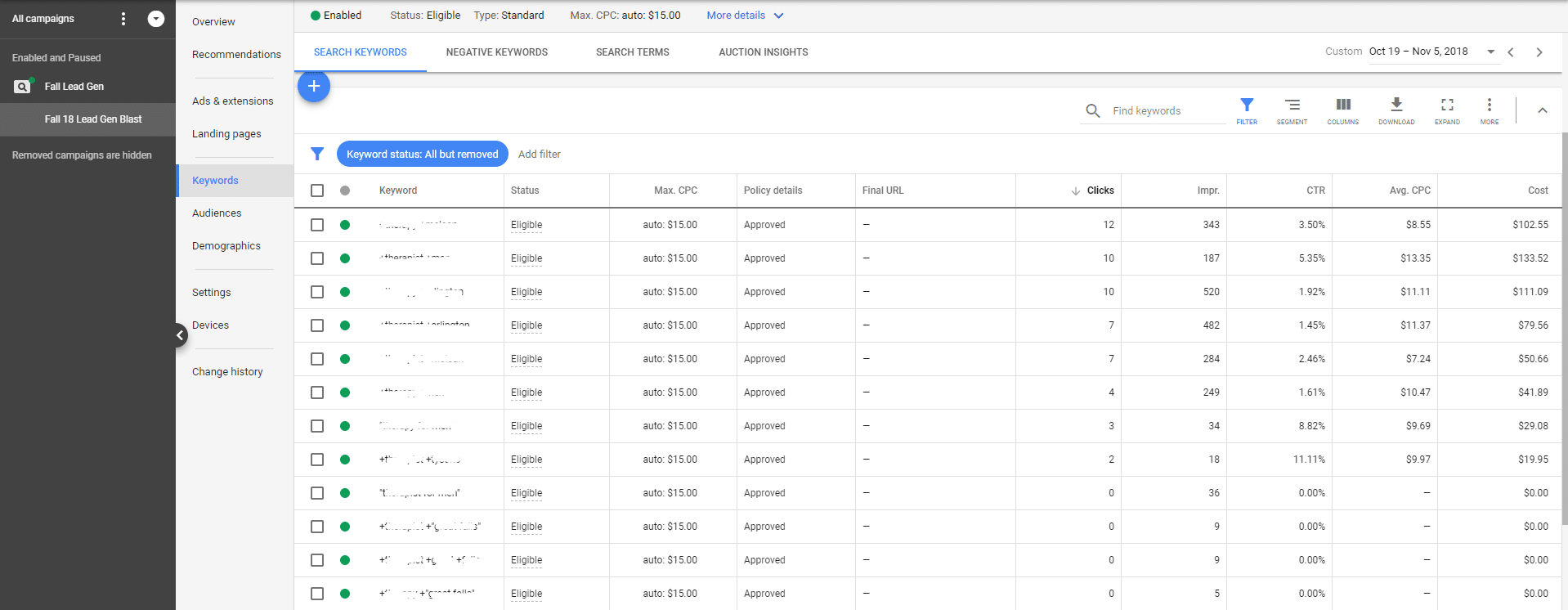Select the keyword row costing $133.52
This screenshot has width=1568, height=610.
[x=317, y=258]
